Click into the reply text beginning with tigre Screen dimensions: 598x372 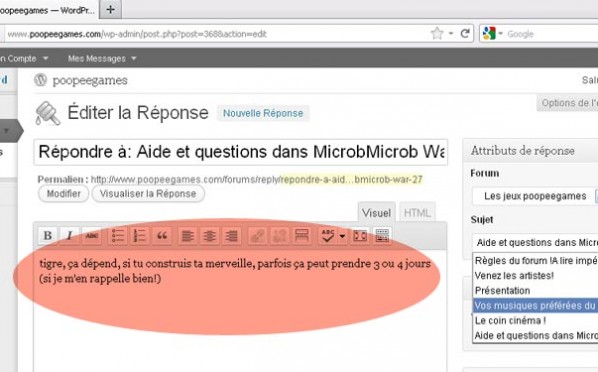point(235,271)
